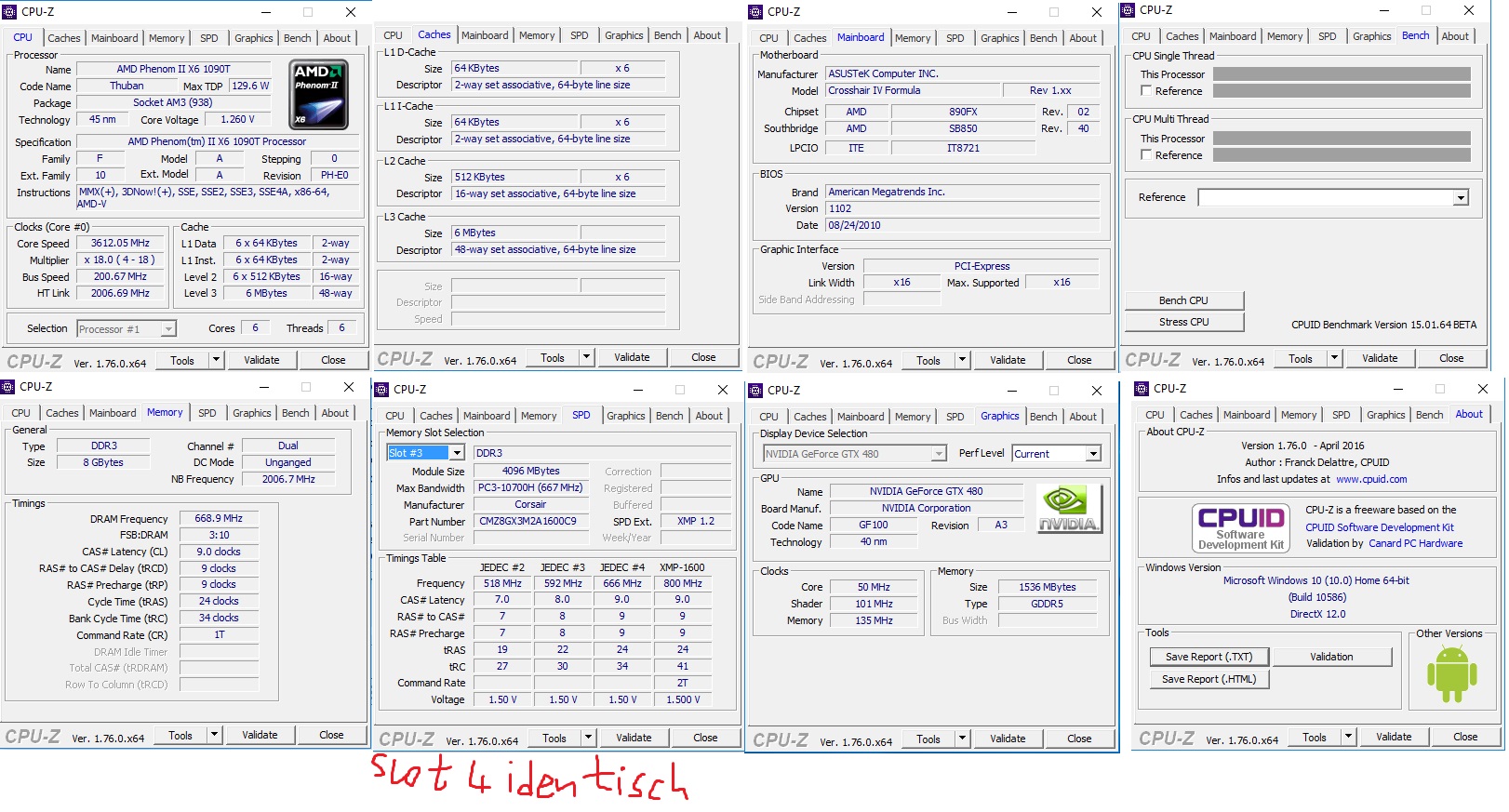Click the NB Frequency 2006.7 MHz value

point(288,479)
